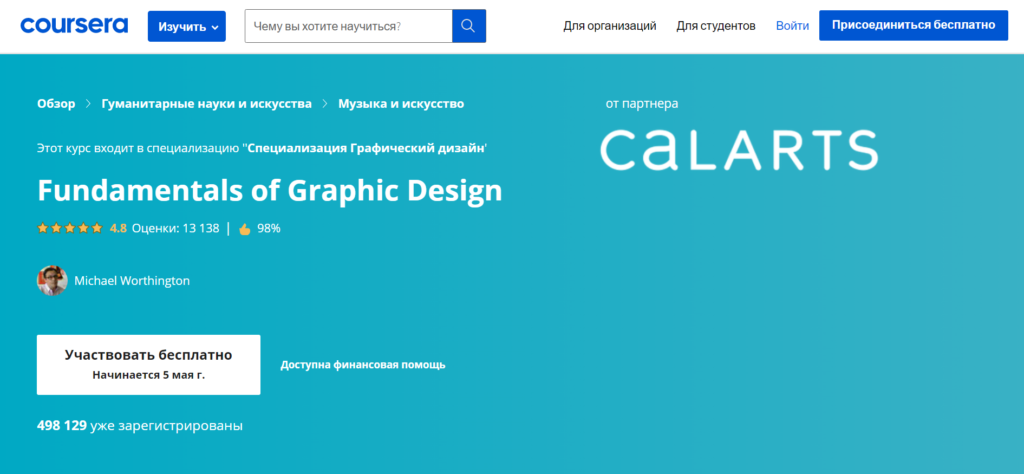Image resolution: width=1024 pixels, height=474 pixels.
Task: Click Michael Worthington's avatar photo
Action: [52, 281]
